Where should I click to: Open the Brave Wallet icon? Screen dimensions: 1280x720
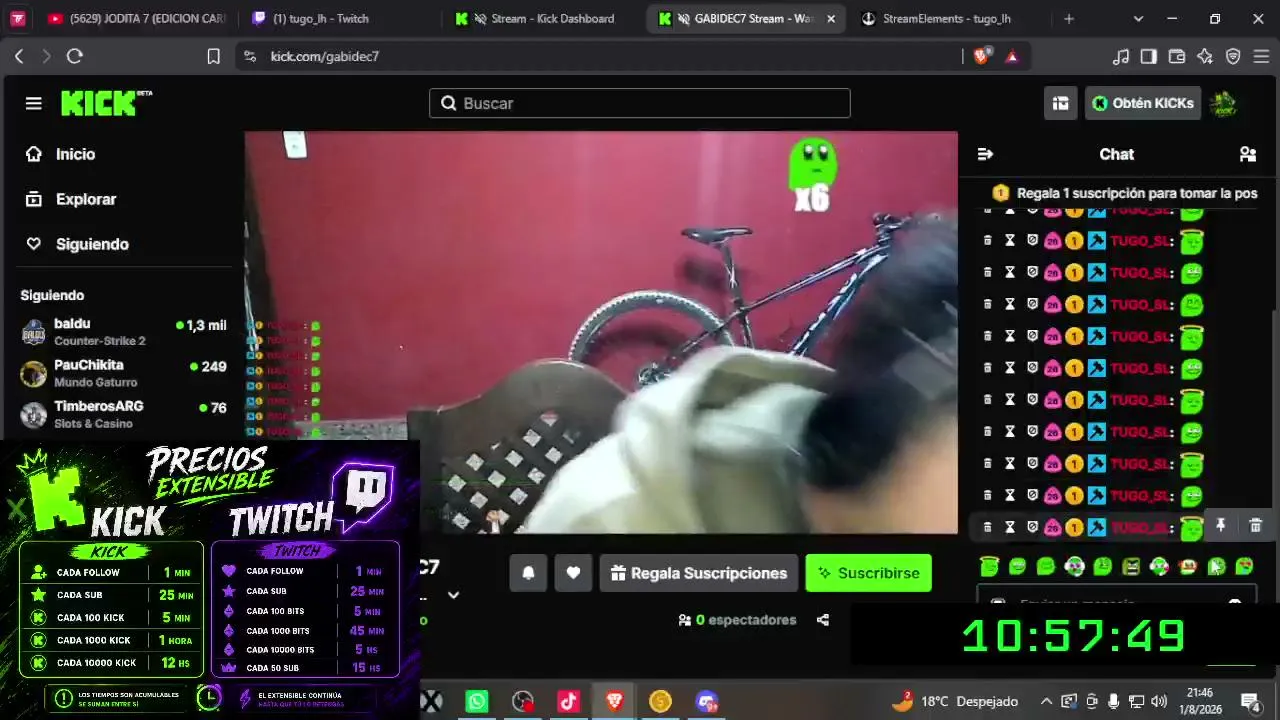pyautogui.click(x=1177, y=56)
